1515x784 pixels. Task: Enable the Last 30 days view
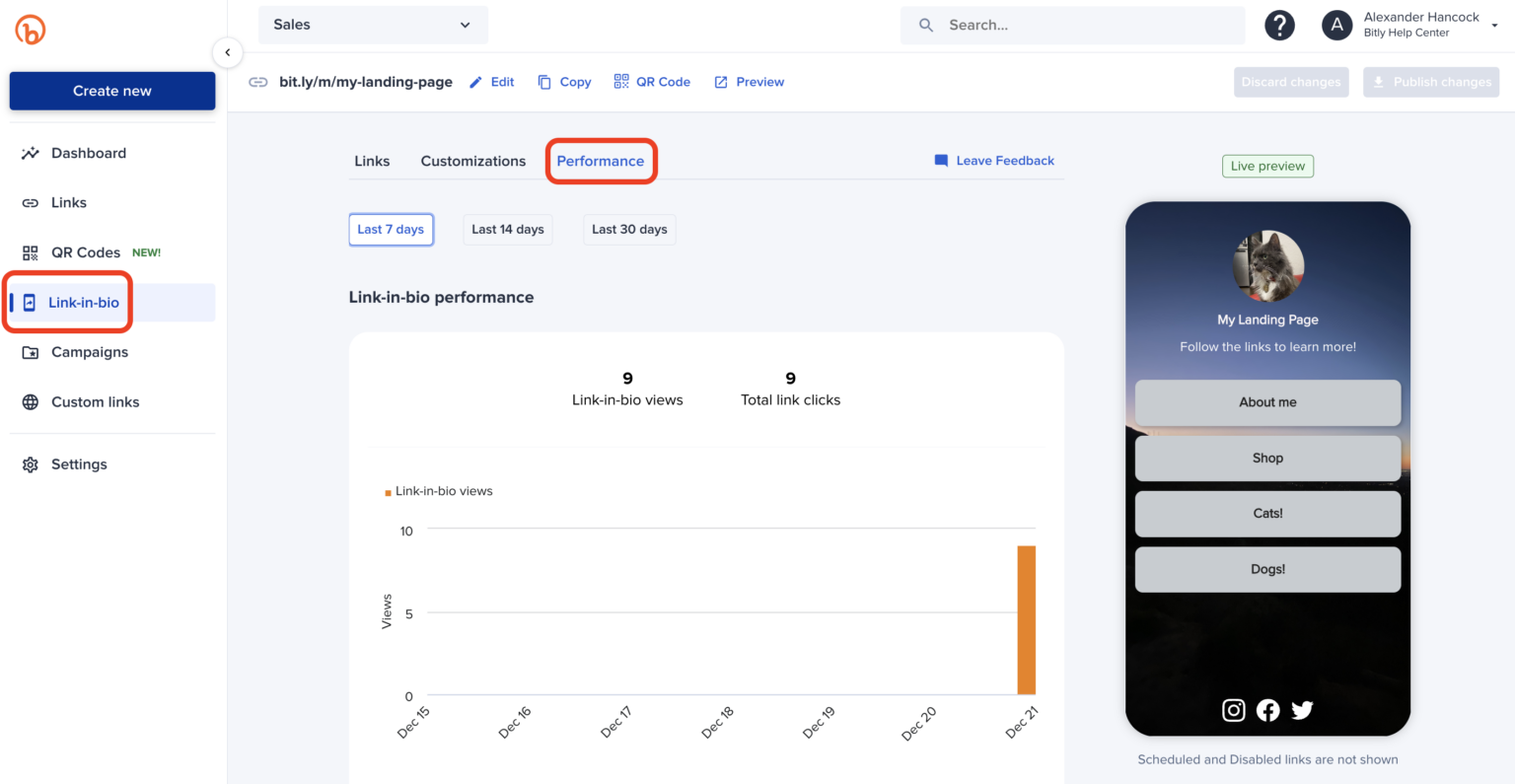(x=628, y=229)
